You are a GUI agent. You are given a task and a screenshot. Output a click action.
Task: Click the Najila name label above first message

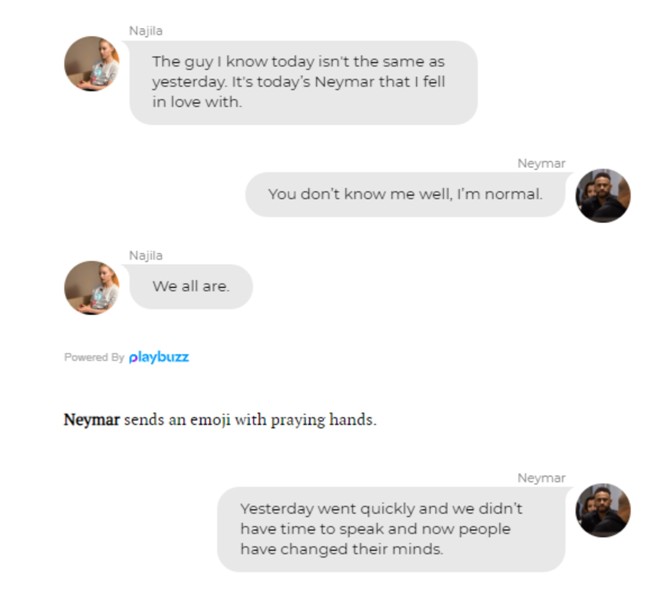[145, 31]
